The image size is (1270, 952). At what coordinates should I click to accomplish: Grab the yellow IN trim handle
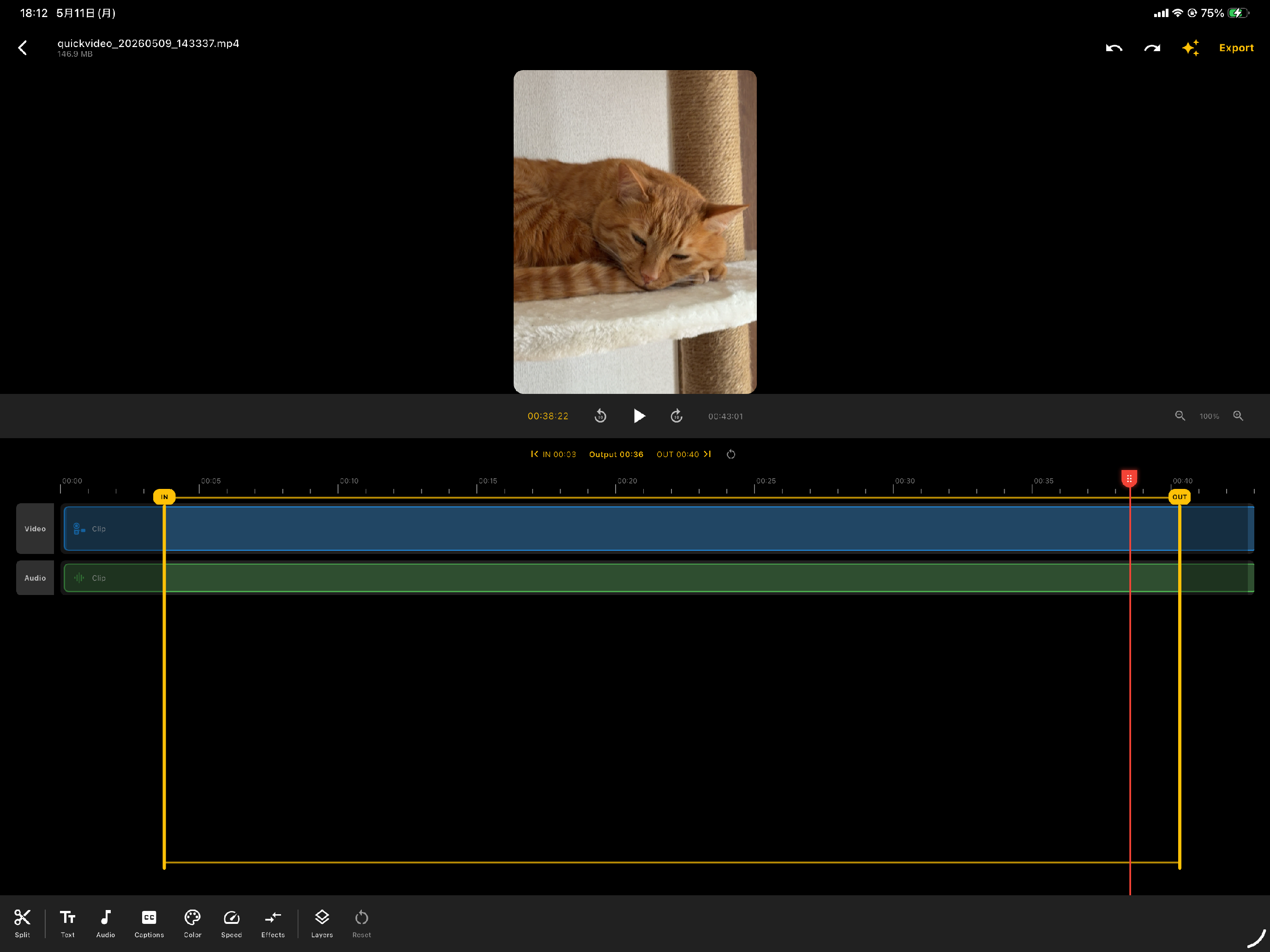(164, 497)
